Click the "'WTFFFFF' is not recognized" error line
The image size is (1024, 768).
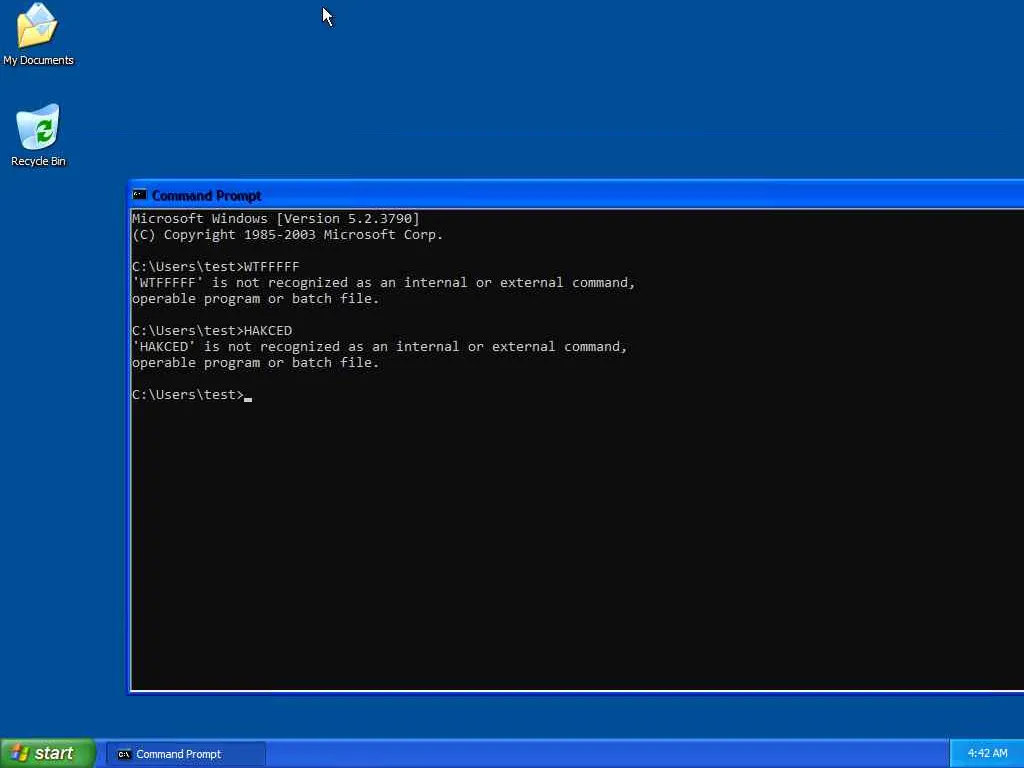click(x=383, y=283)
